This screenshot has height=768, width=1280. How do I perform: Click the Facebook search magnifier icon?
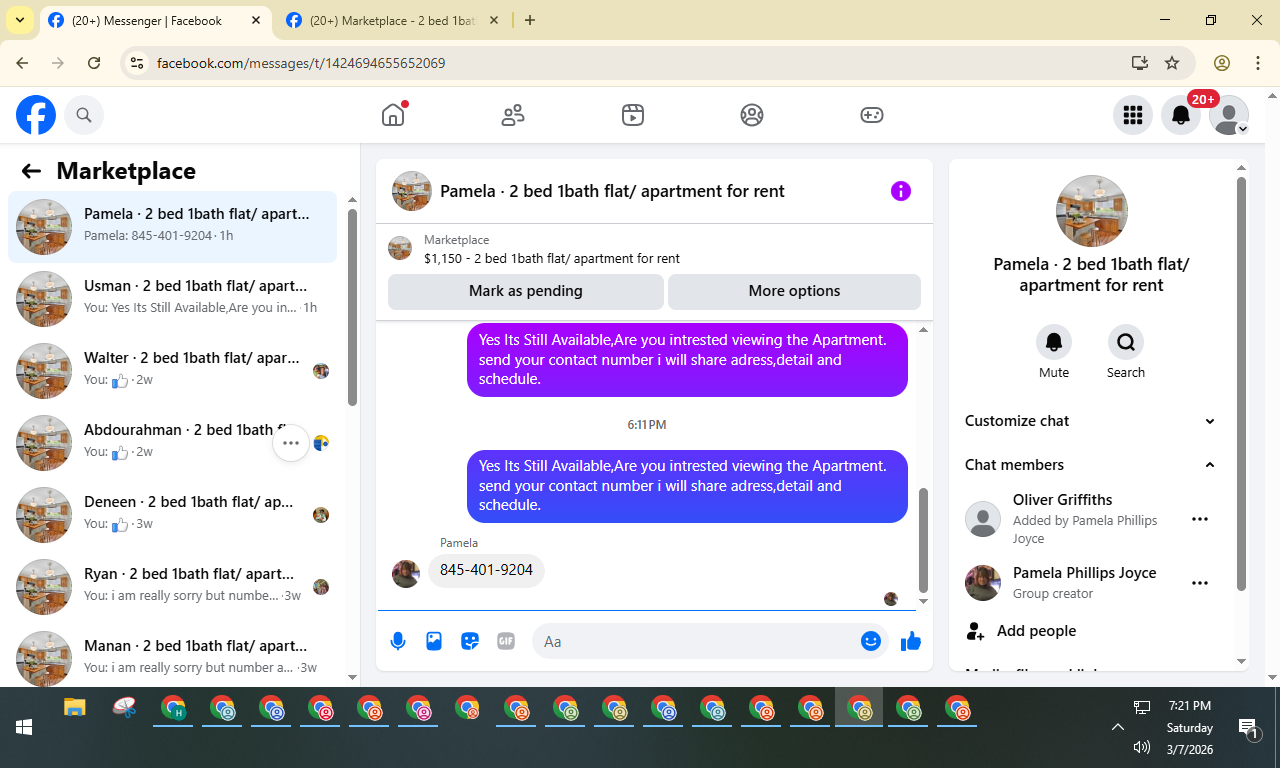[84, 115]
